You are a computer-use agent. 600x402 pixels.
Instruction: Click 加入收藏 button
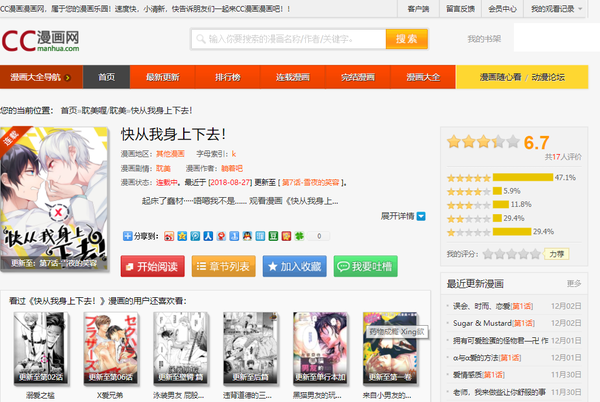pyautogui.click(x=295, y=266)
